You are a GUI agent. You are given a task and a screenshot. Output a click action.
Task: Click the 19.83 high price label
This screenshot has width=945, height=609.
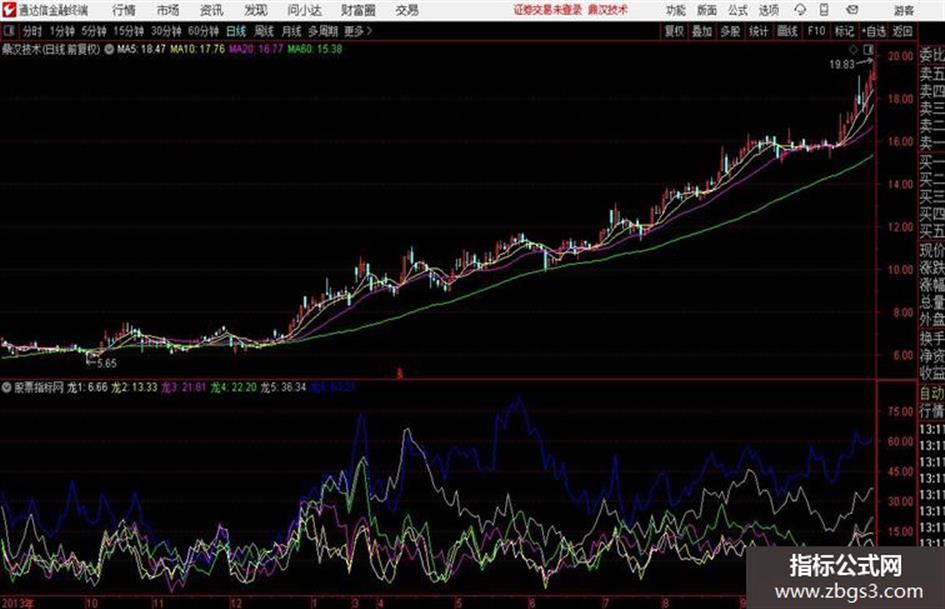click(x=841, y=65)
